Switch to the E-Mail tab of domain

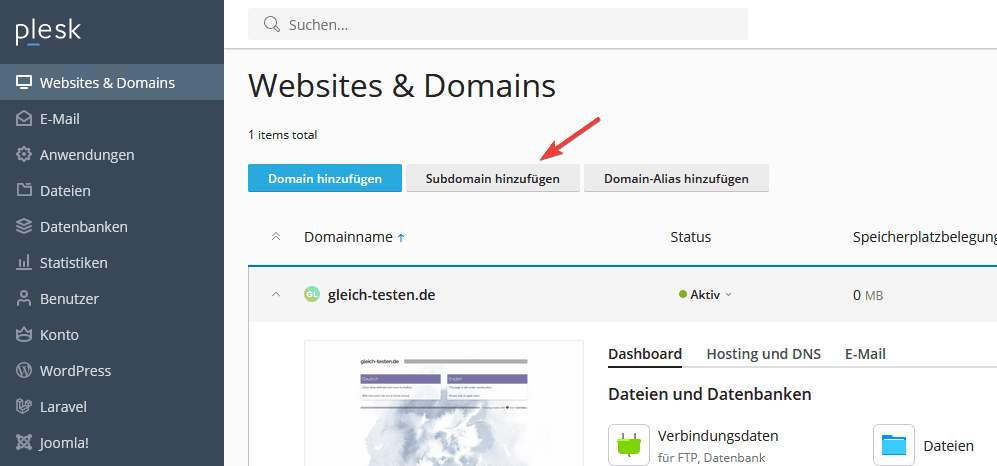click(x=865, y=354)
